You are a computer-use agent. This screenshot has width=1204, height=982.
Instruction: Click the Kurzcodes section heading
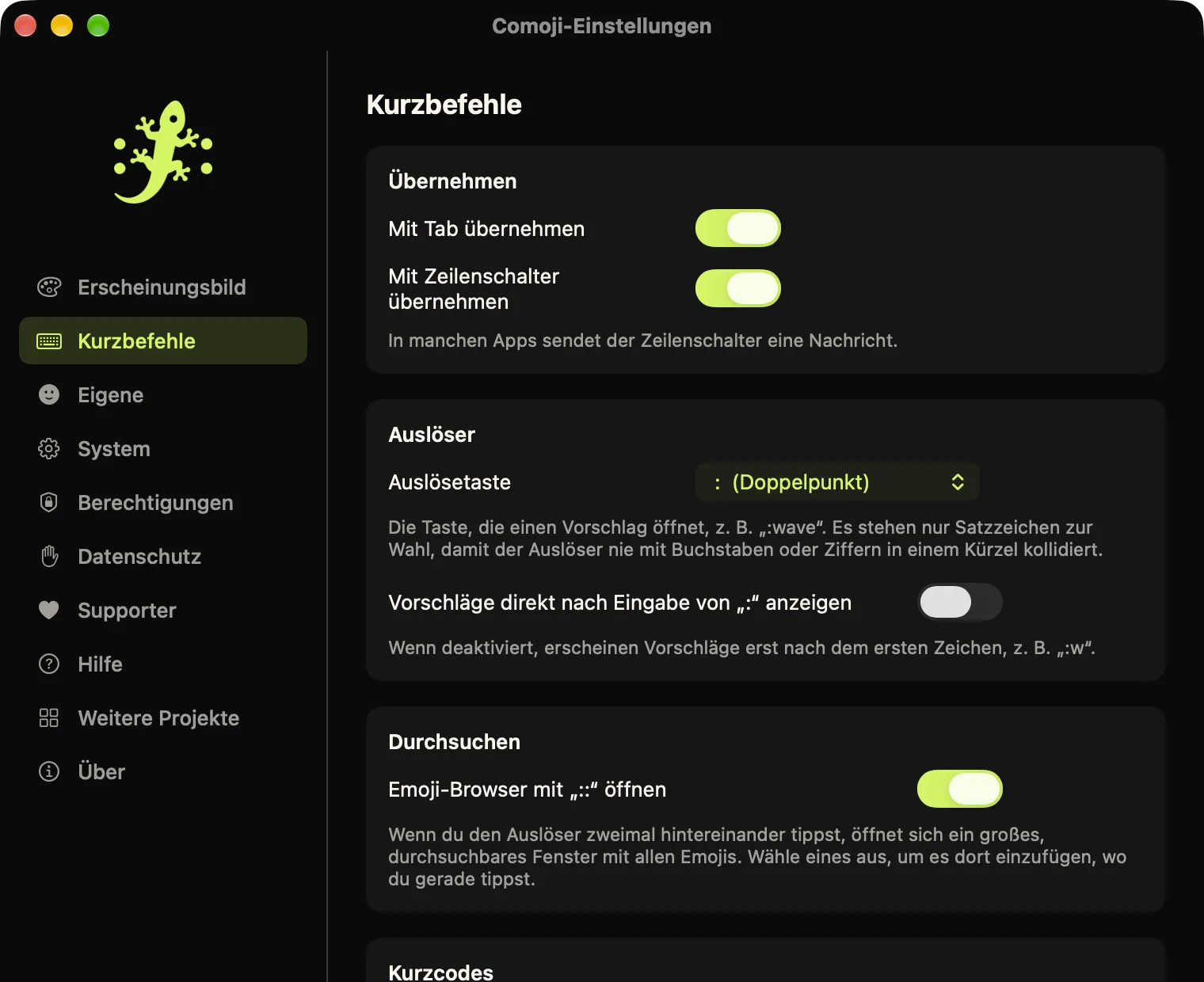coord(440,972)
